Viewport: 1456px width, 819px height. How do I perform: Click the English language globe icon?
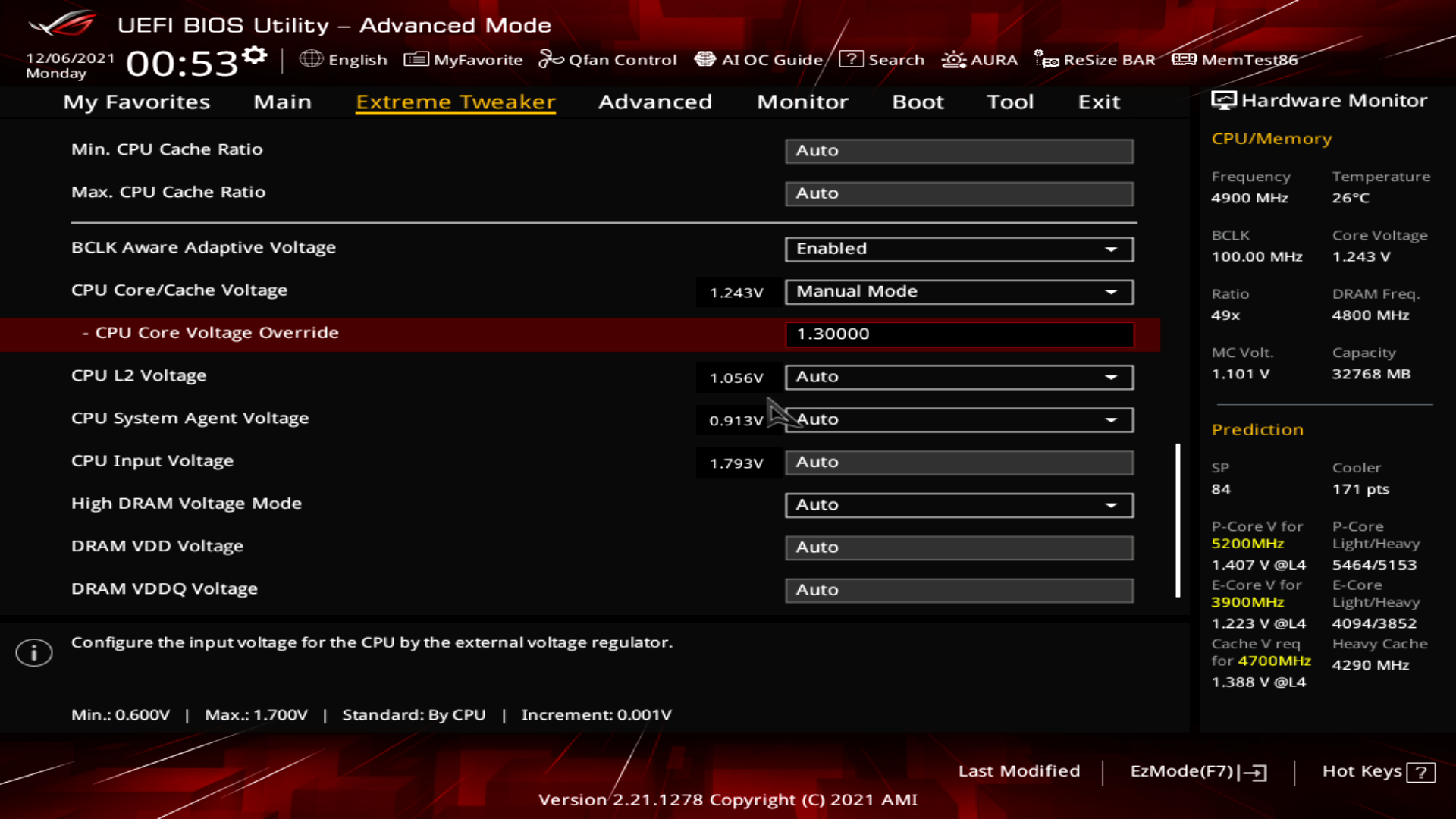click(311, 59)
